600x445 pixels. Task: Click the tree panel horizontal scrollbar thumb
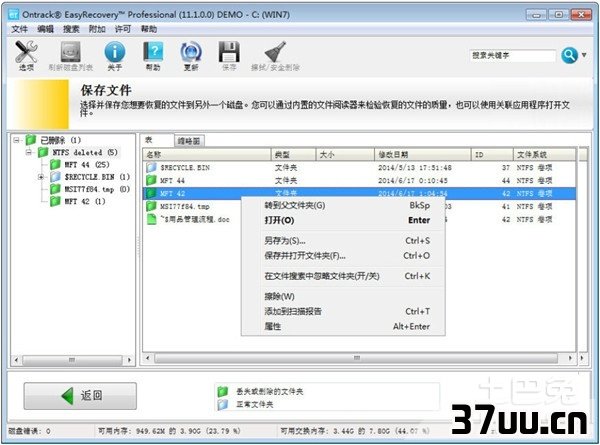[72, 360]
